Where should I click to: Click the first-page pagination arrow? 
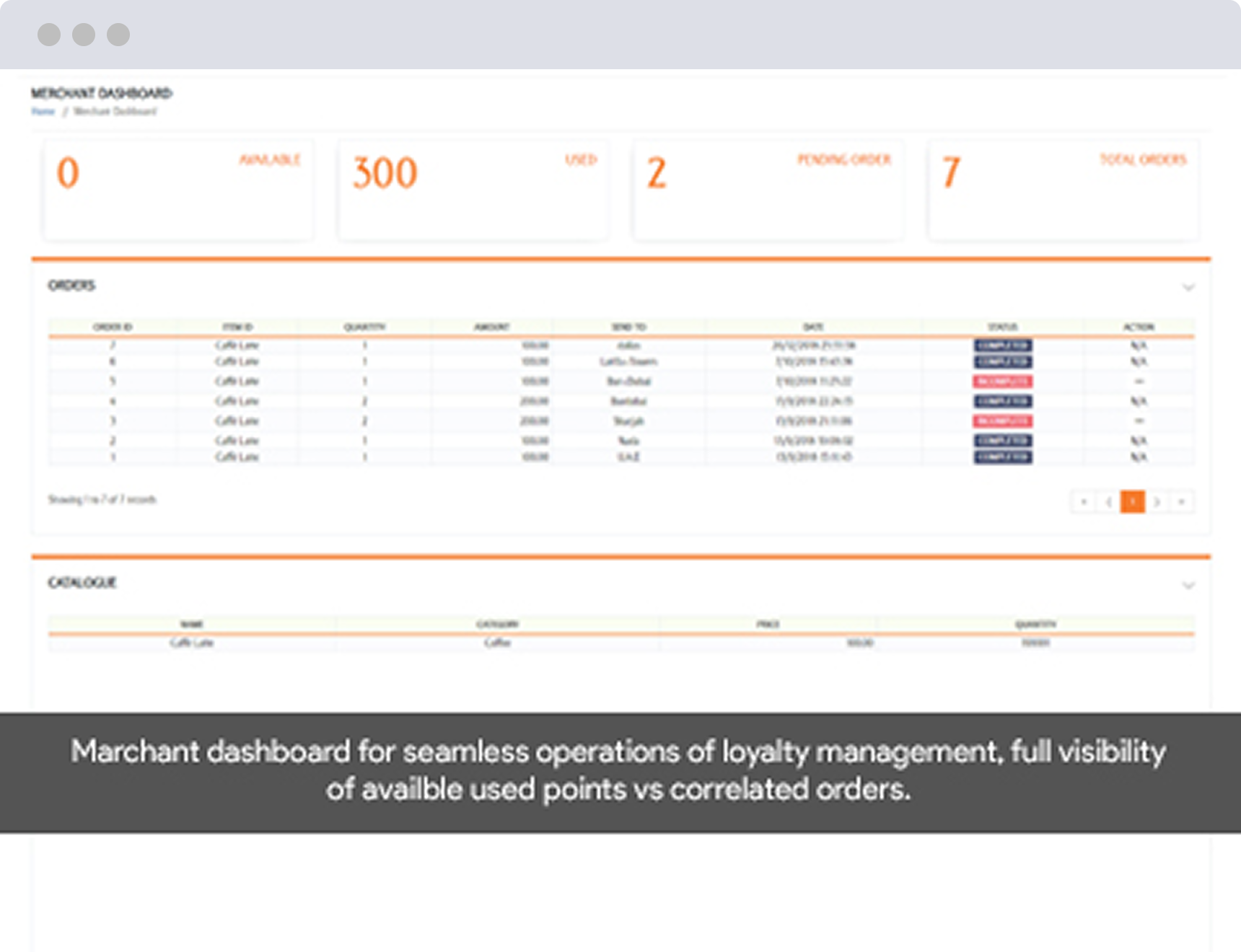click(x=1083, y=501)
